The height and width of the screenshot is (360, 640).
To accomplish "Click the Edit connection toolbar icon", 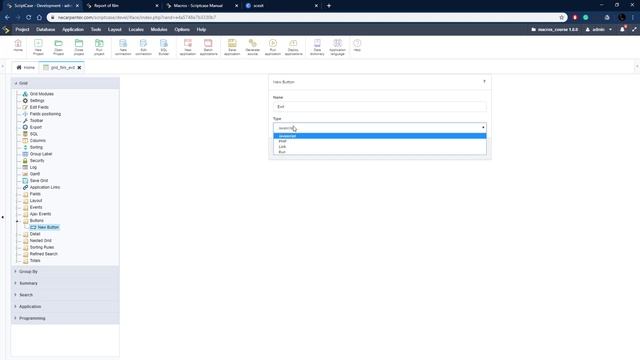I will pyautogui.click(x=143, y=47).
